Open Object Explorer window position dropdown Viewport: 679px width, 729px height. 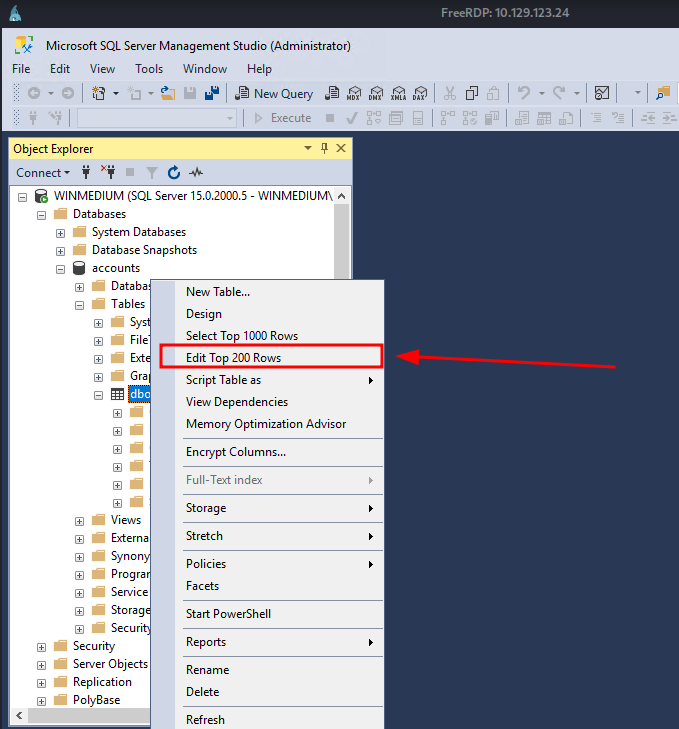pos(307,148)
